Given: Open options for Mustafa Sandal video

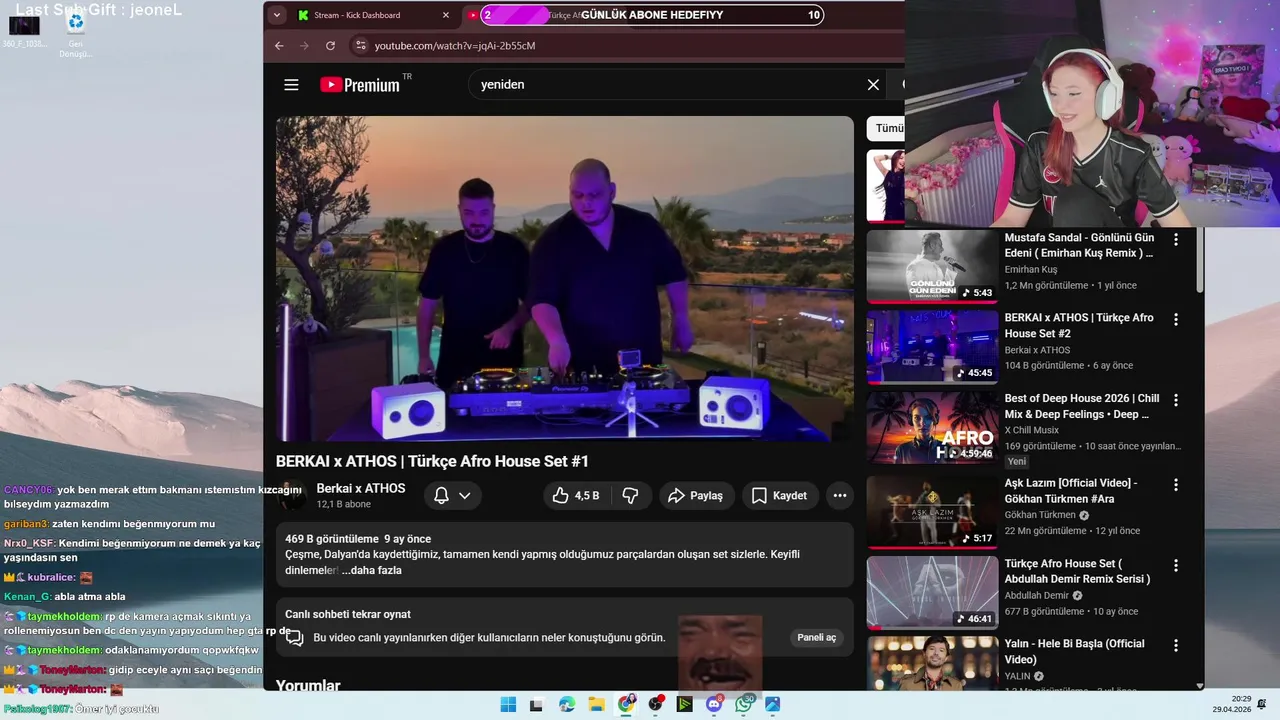Looking at the screenshot, I should (1176, 240).
